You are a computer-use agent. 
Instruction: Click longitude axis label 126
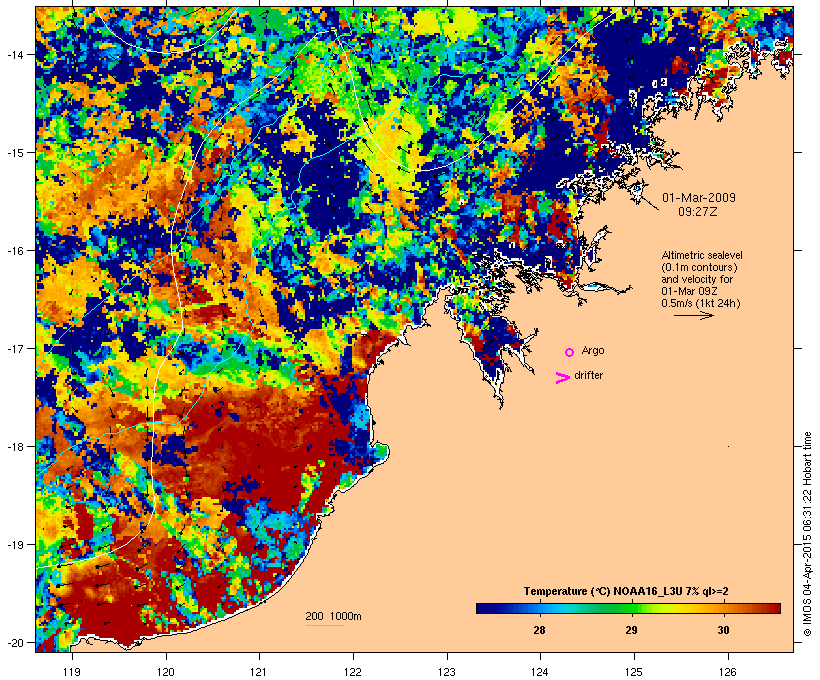click(x=728, y=672)
